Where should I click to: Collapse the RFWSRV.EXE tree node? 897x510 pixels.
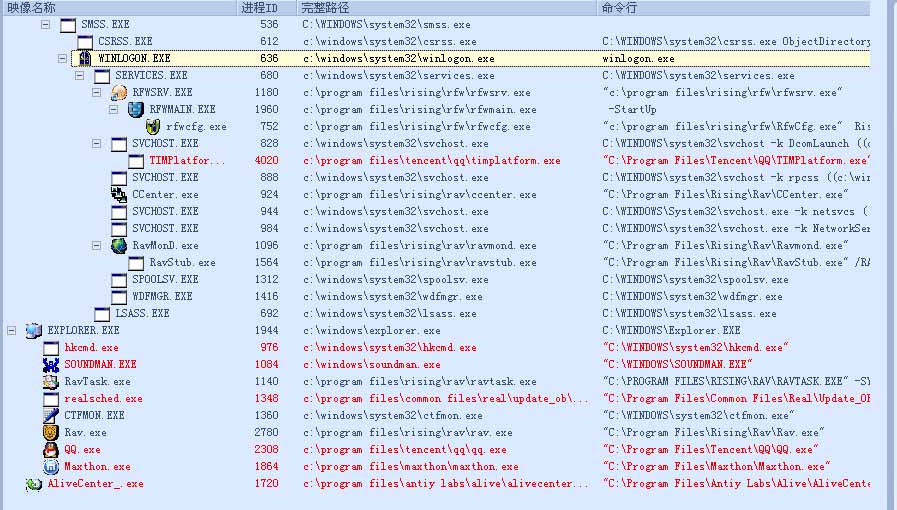click(97, 93)
